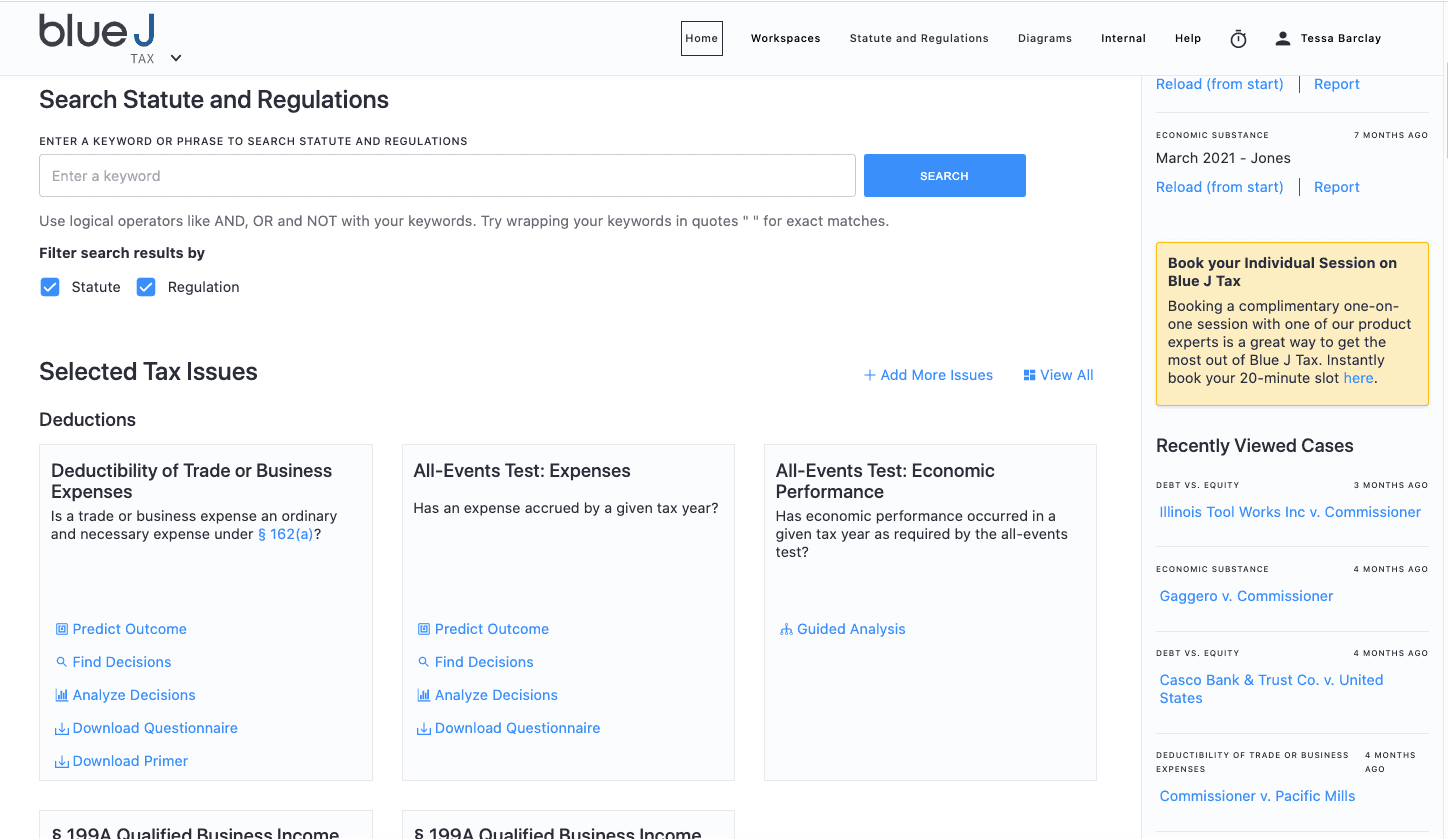Click Analyze Decisions for Deductibility of Trade Expenses
Screen dimensions: 1448x839
[x=134, y=695]
